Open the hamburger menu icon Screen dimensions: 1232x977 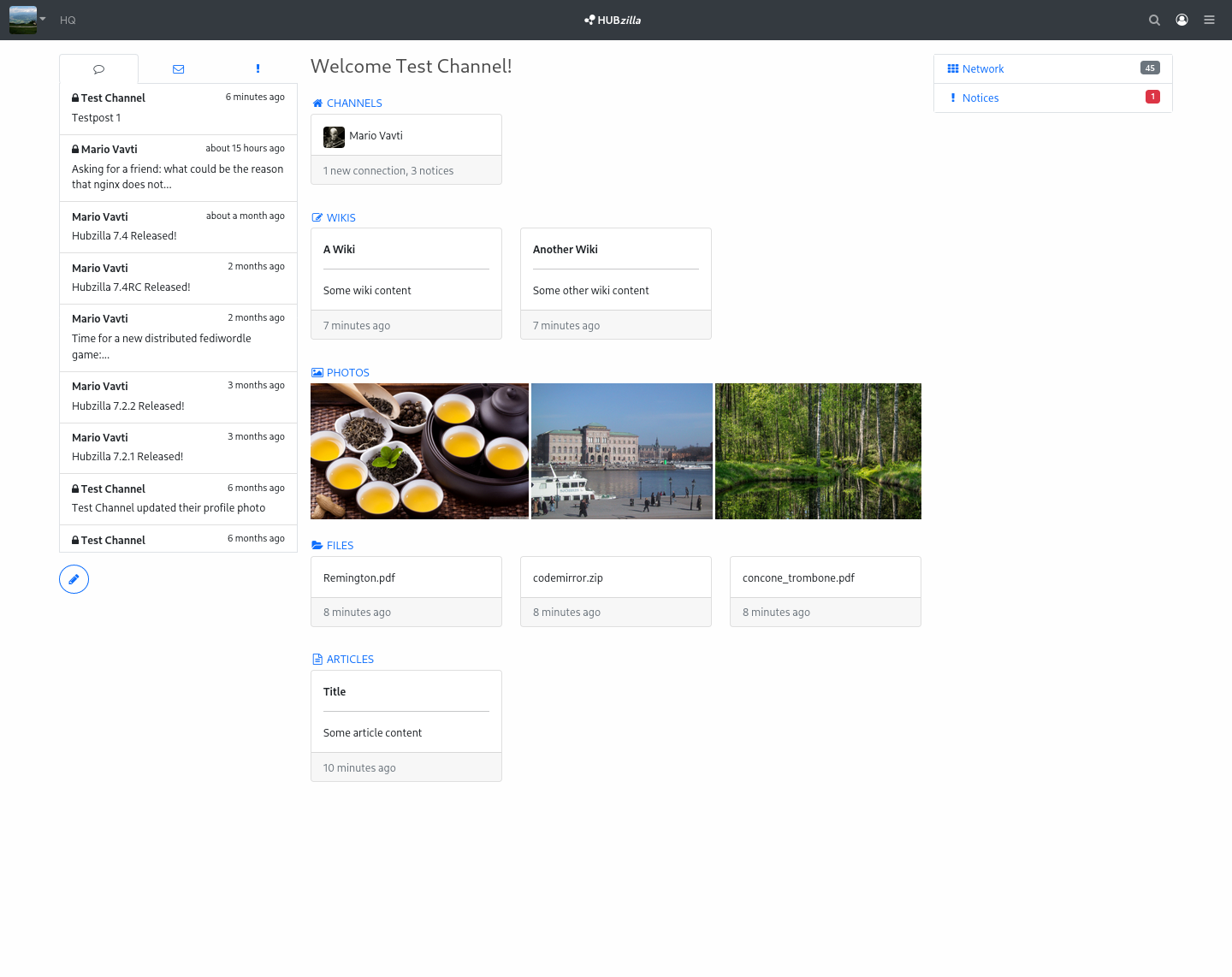(x=1209, y=21)
